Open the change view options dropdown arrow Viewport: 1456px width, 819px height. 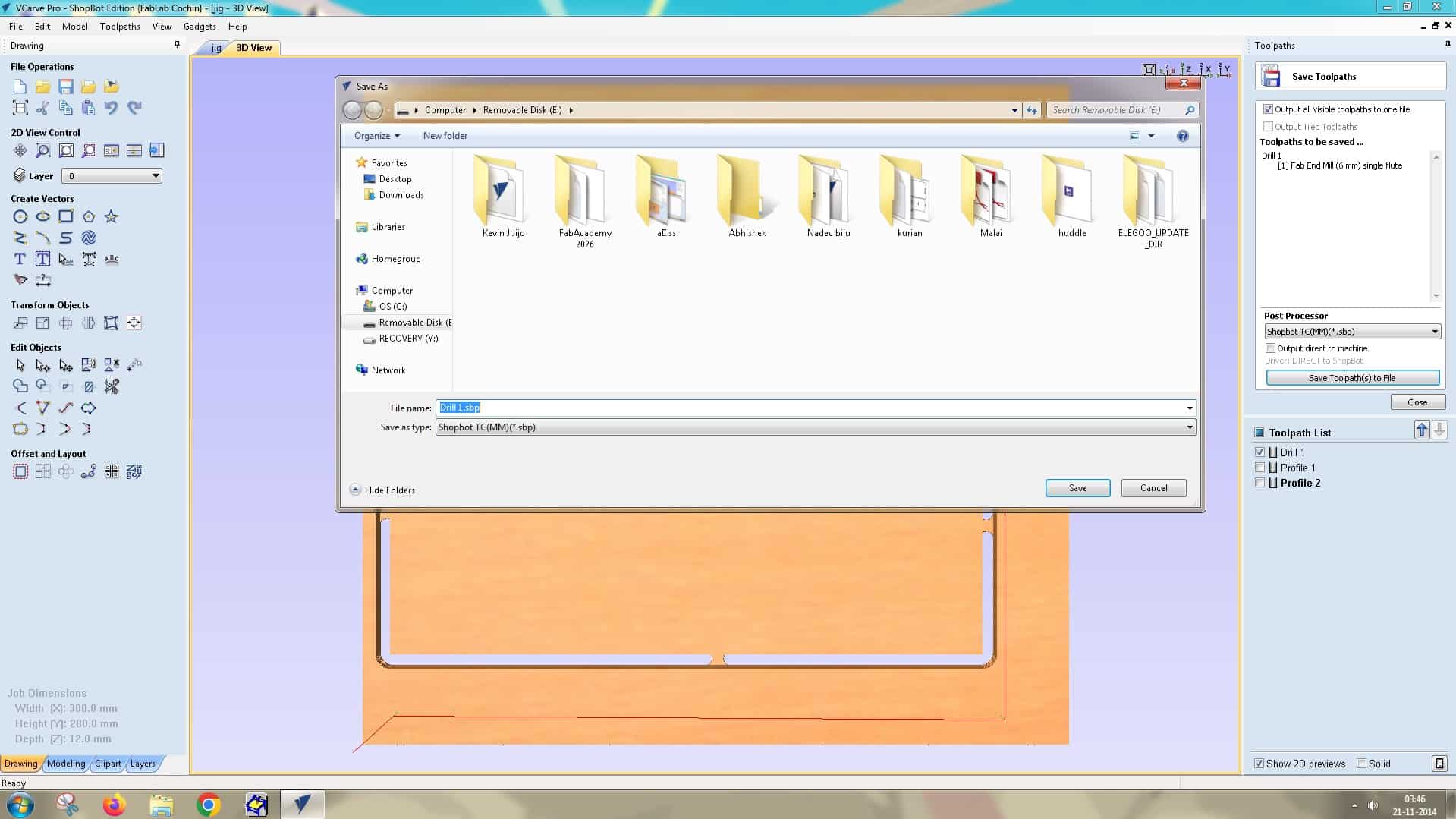(x=1151, y=136)
